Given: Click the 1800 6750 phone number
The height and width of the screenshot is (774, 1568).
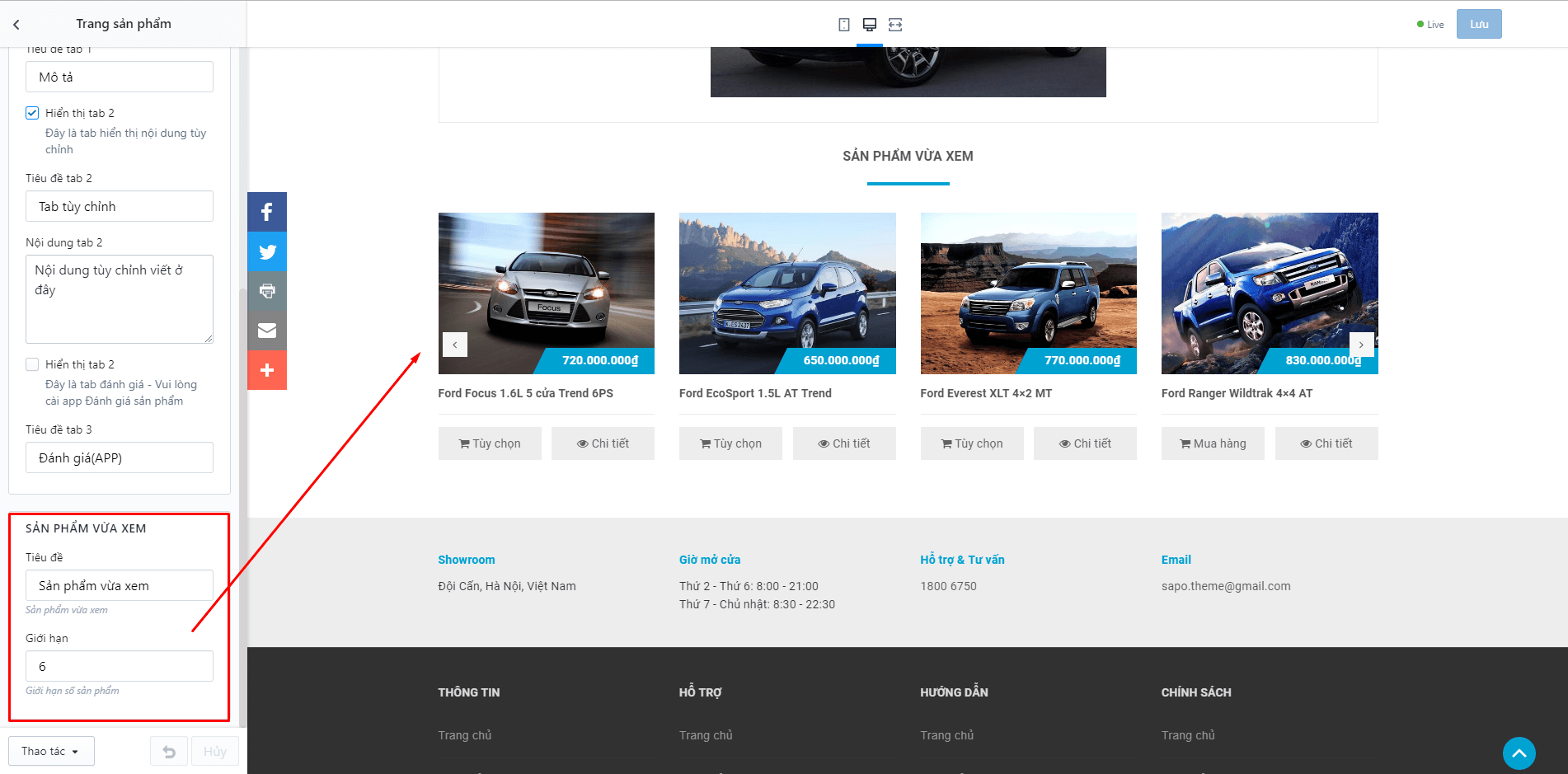Looking at the screenshot, I should pos(948,586).
